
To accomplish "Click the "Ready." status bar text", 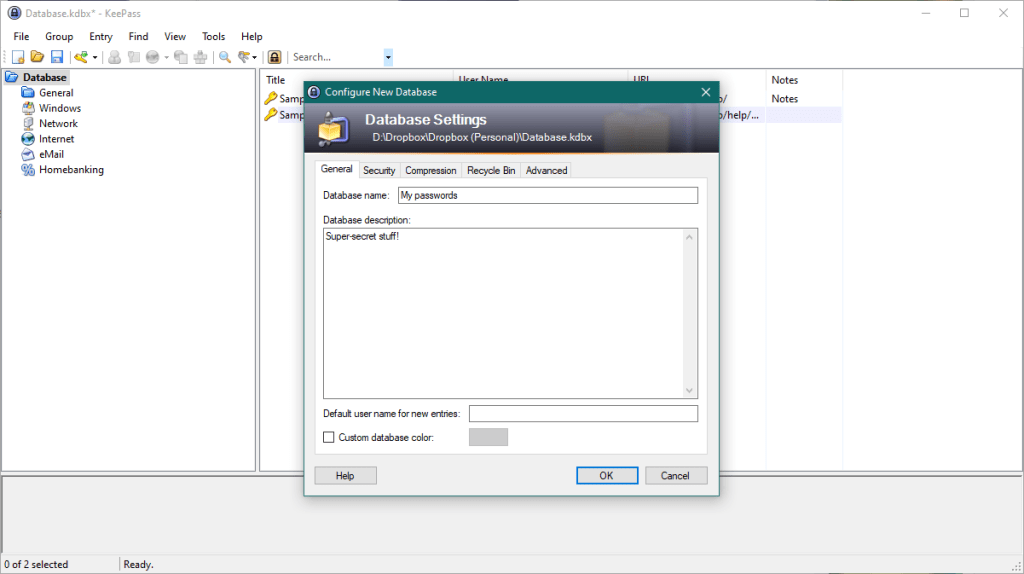I will coord(138,564).
